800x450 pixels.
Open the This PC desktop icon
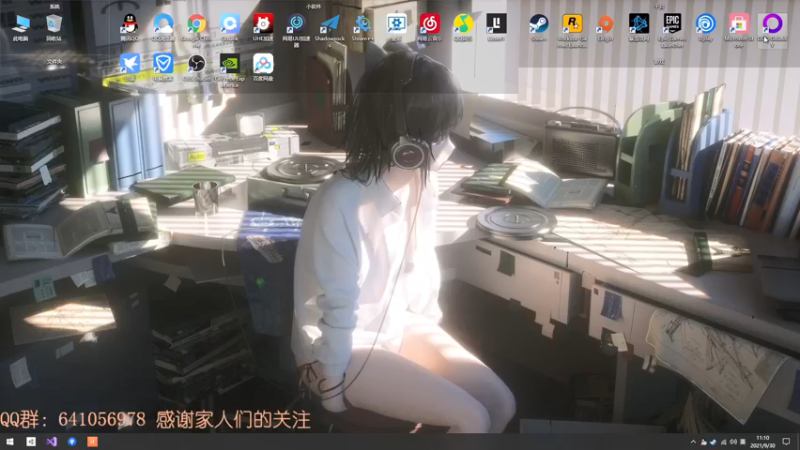pyautogui.click(x=21, y=27)
